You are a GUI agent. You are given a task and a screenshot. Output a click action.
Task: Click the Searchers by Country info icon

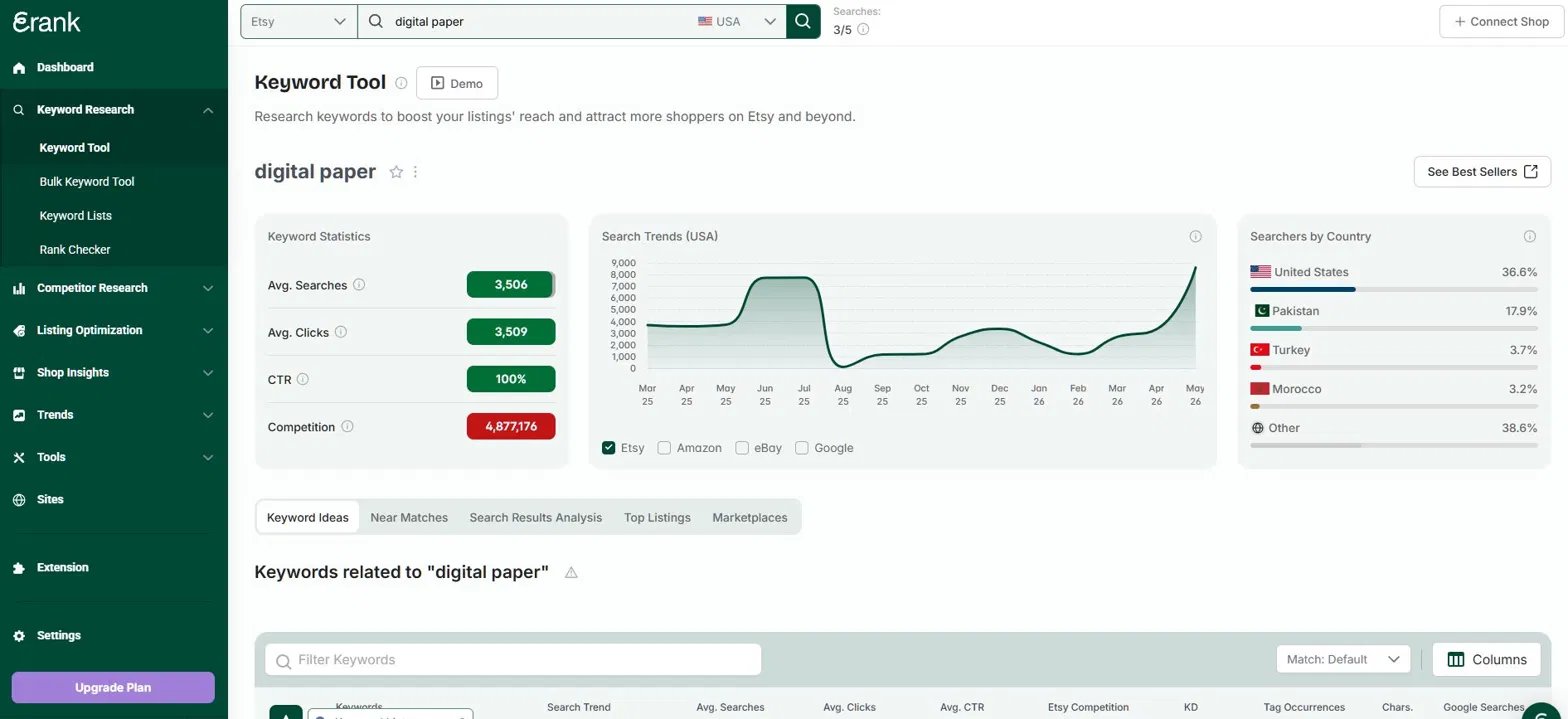coord(1529,237)
